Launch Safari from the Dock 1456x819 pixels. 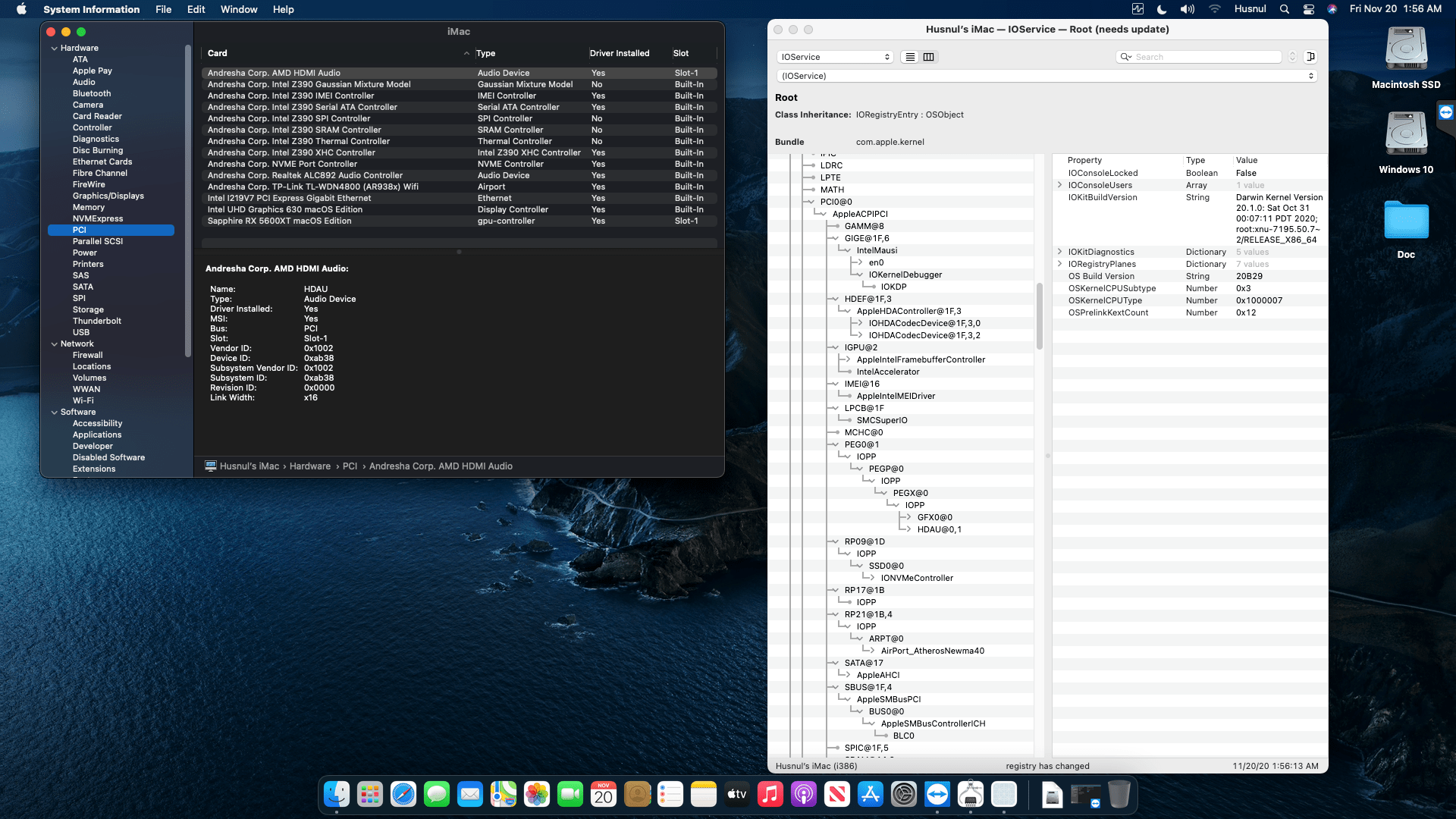pyautogui.click(x=402, y=795)
